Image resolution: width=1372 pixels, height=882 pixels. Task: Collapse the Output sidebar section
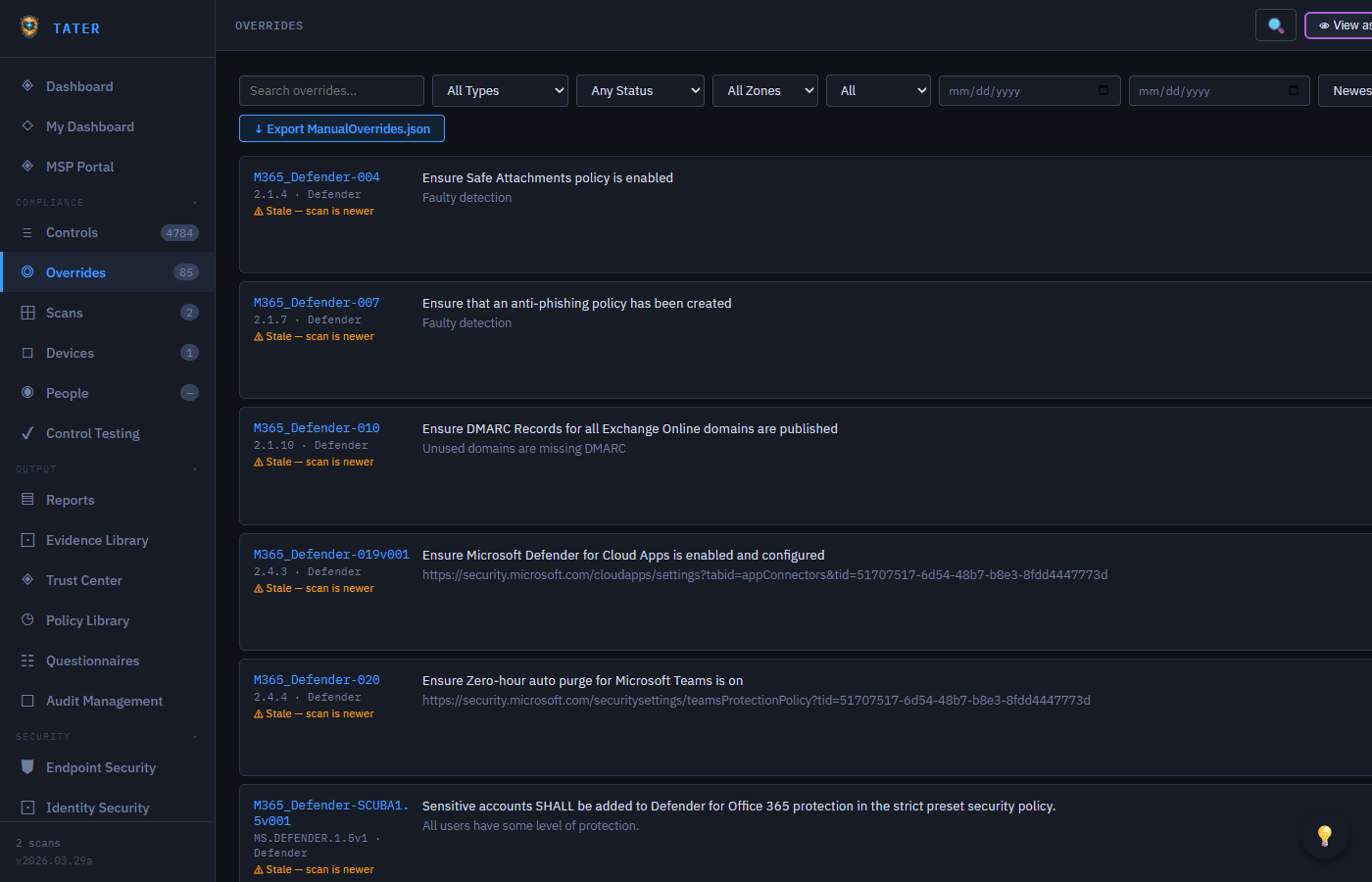tap(195, 469)
